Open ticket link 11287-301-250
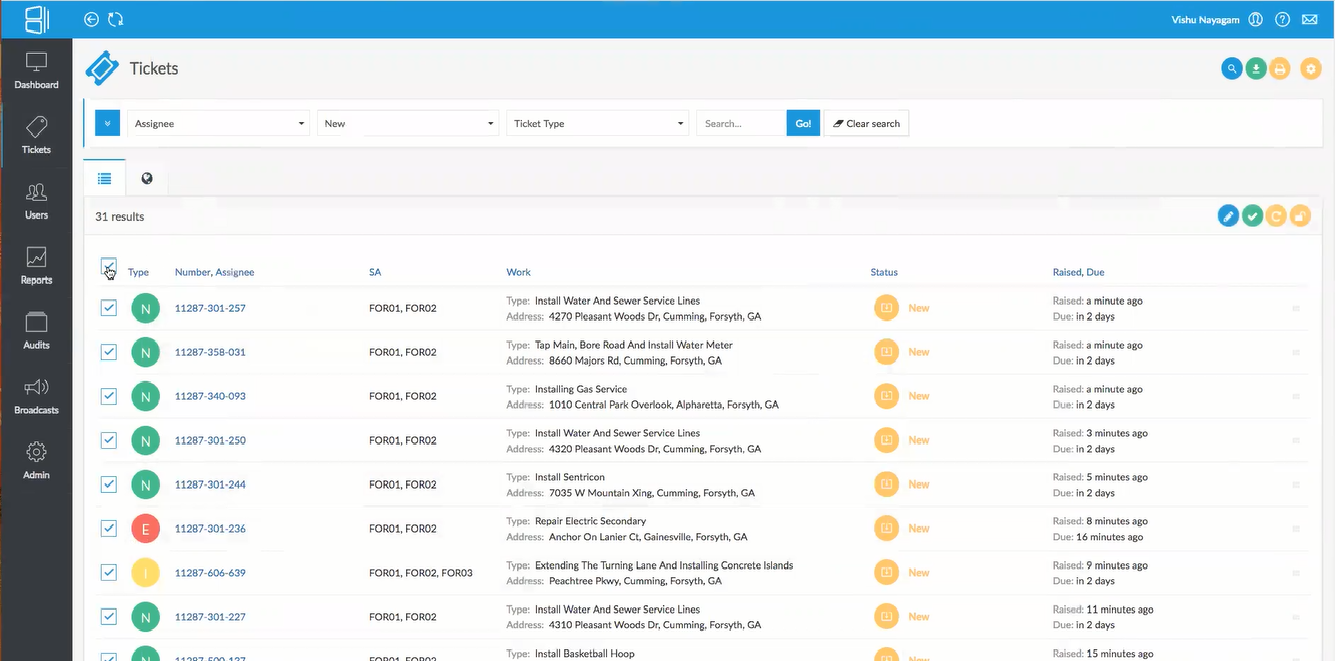1335x661 pixels. tap(210, 440)
